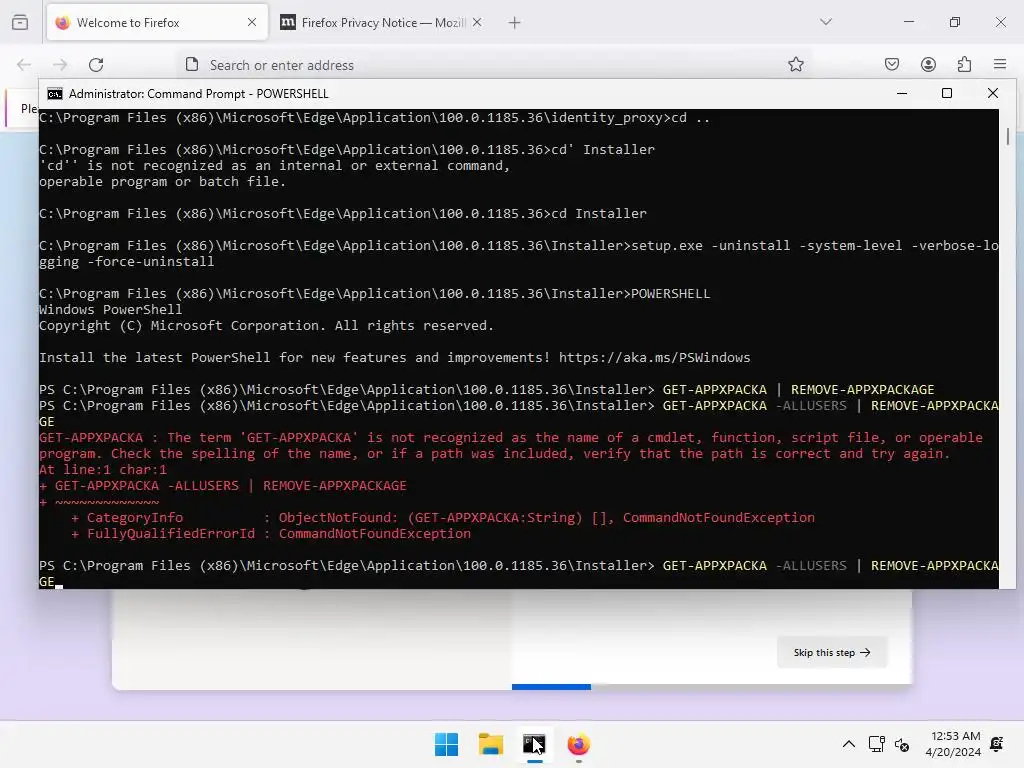Minimize the Command Prompt window
The height and width of the screenshot is (768, 1024).
point(902,93)
